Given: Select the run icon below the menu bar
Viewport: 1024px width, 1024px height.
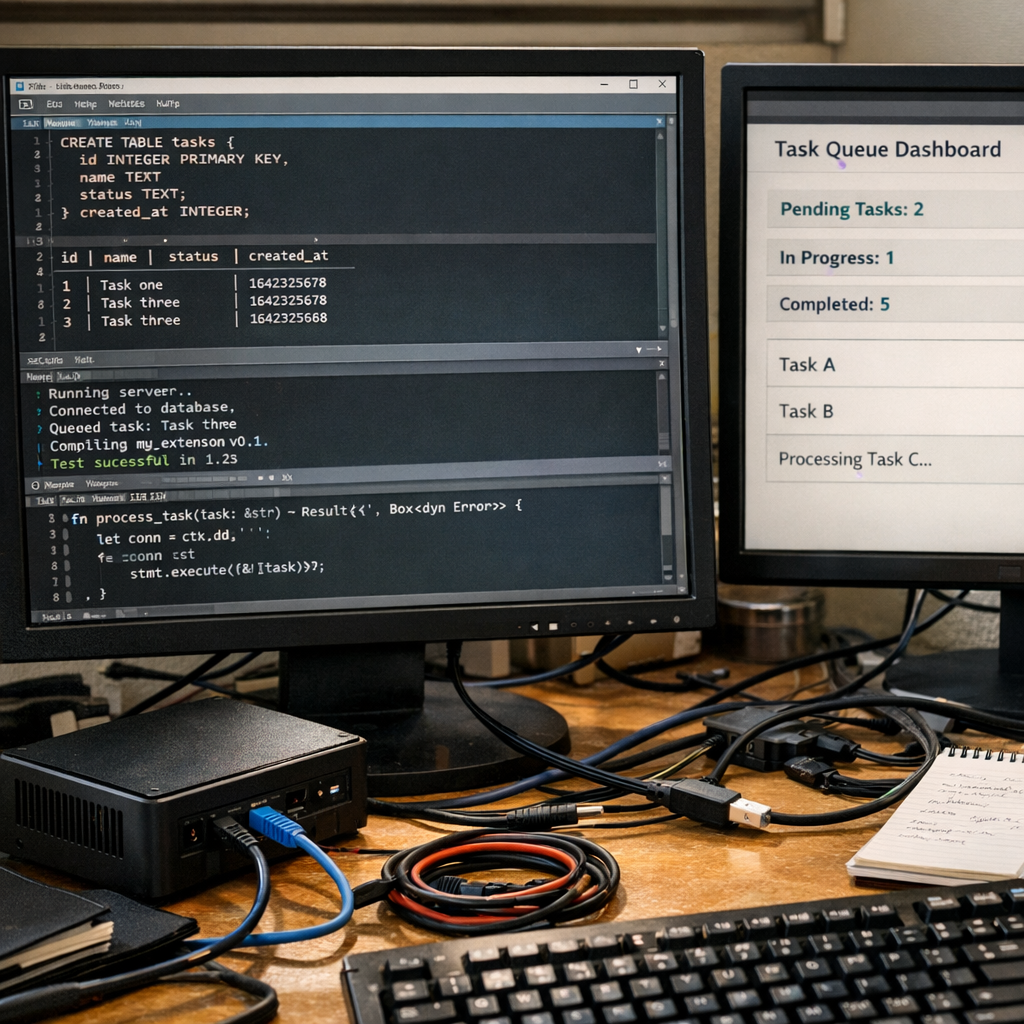Looking at the screenshot, I should point(25,103).
